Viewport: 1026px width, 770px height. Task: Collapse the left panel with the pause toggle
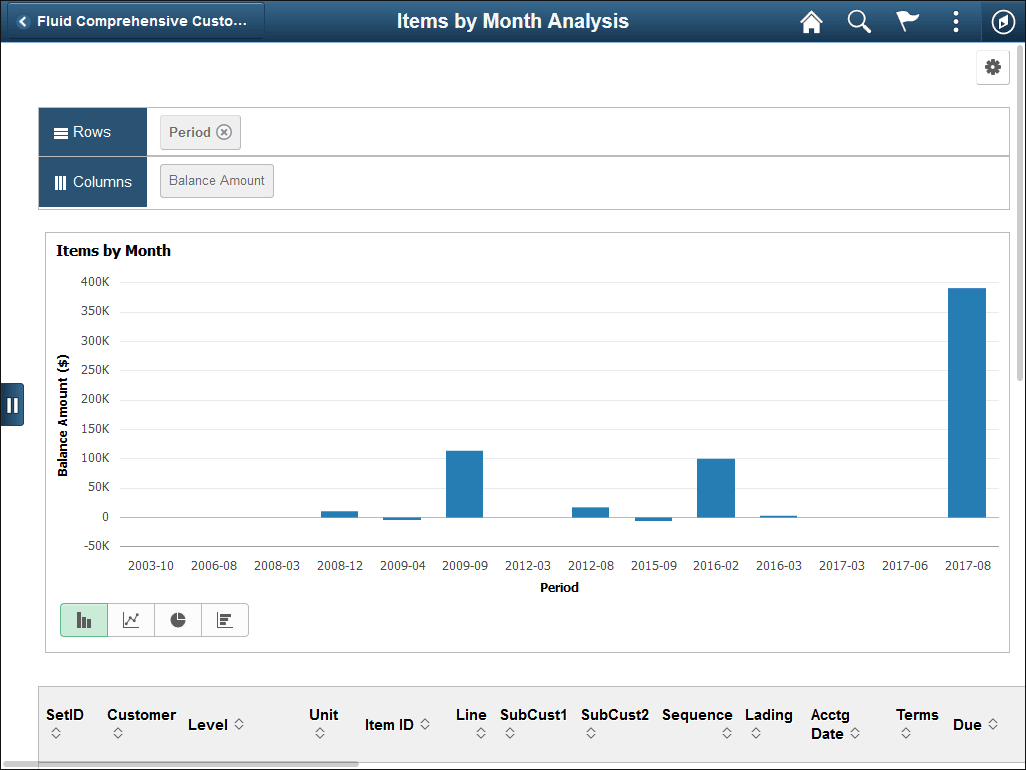pos(13,404)
